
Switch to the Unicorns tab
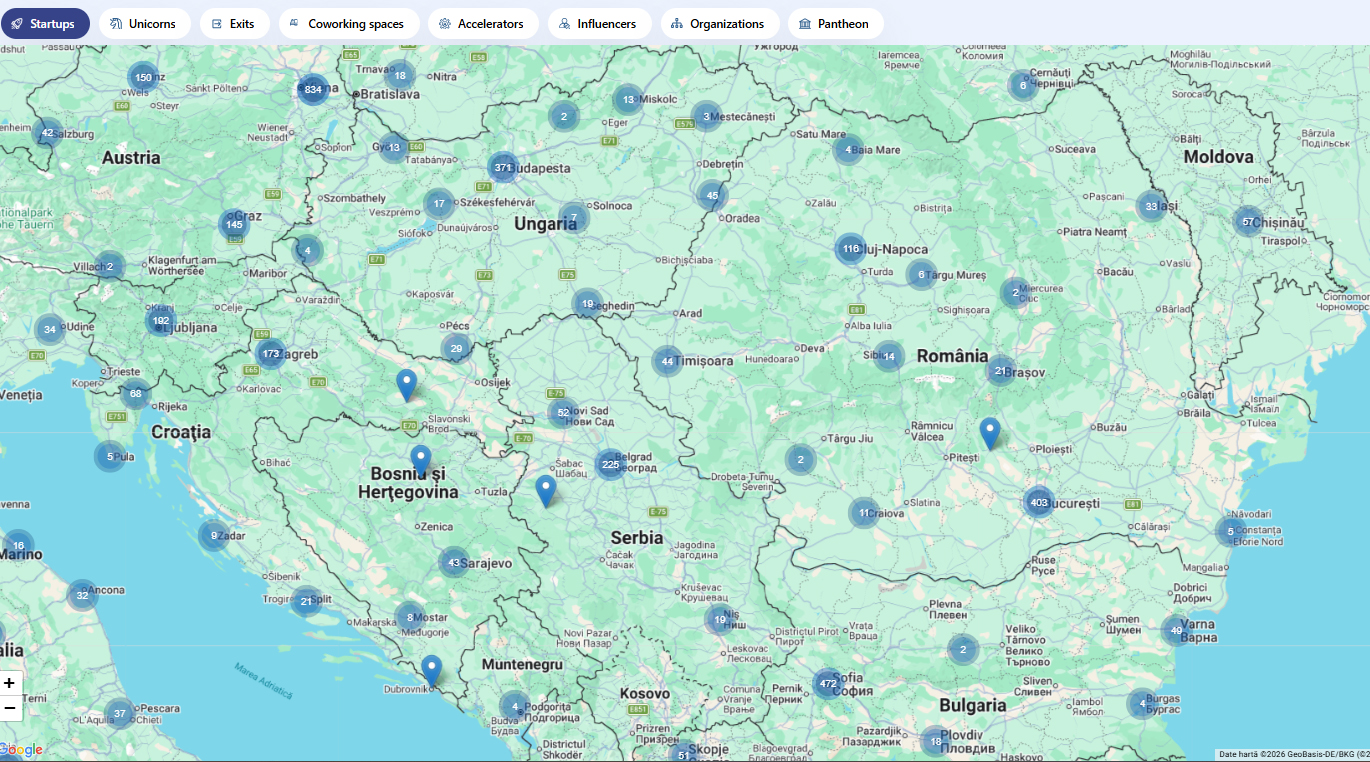[x=144, y=24]
